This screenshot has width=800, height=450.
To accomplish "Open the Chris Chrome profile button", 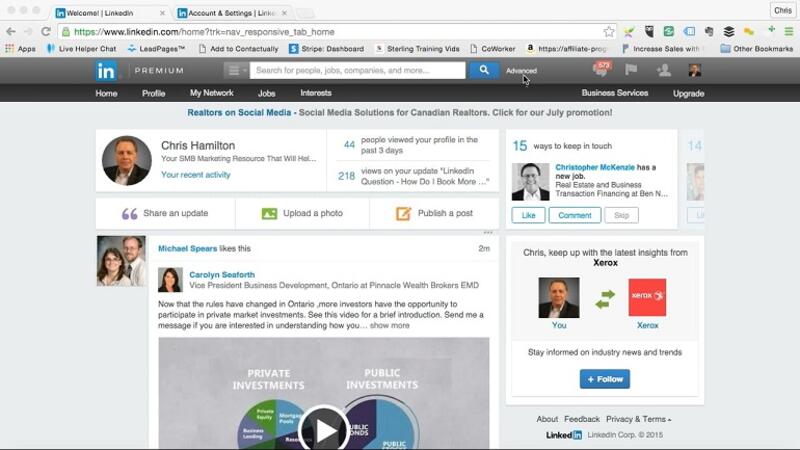I will tap(783, 10).
